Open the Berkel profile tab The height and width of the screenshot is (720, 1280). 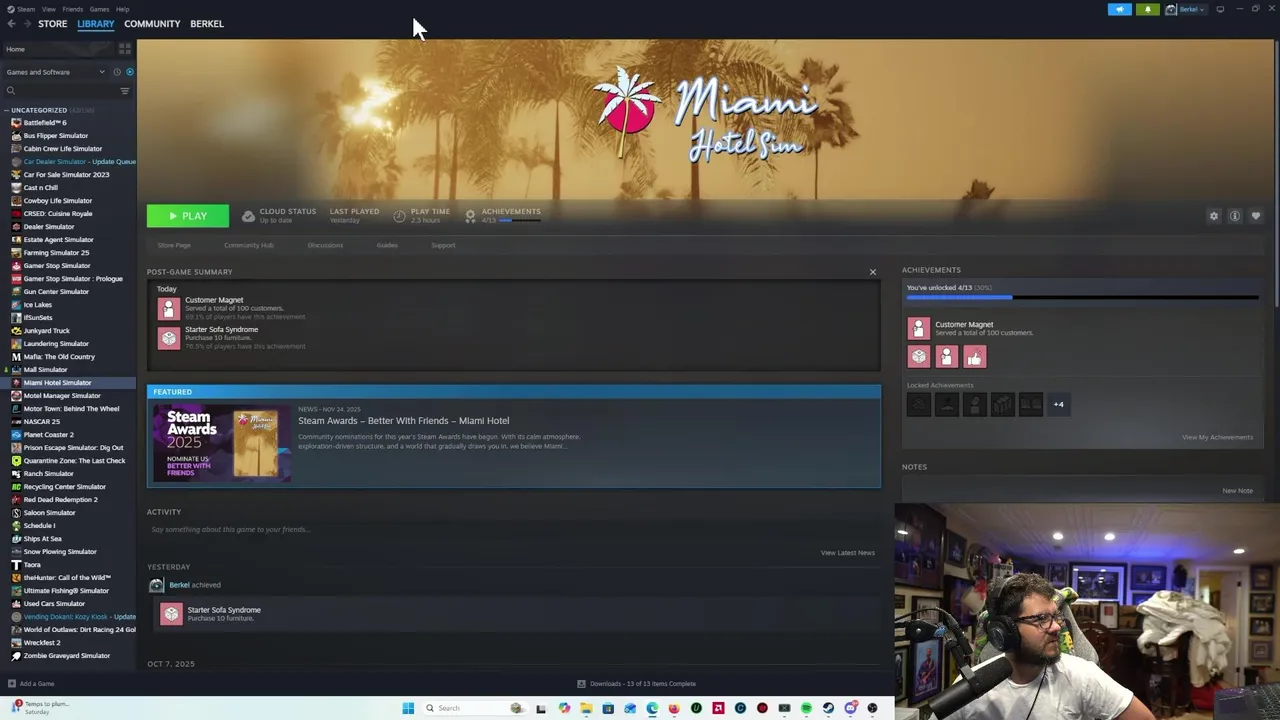[207, 24]
